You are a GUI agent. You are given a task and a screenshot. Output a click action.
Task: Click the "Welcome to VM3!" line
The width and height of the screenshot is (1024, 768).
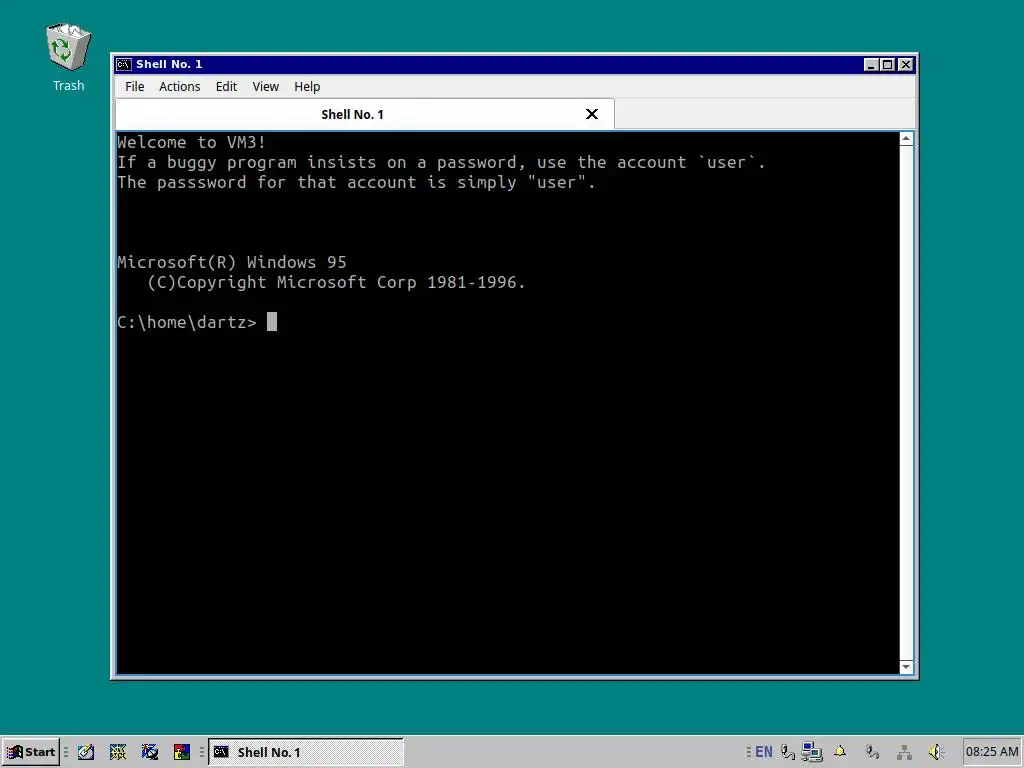(x=191, y=142)
